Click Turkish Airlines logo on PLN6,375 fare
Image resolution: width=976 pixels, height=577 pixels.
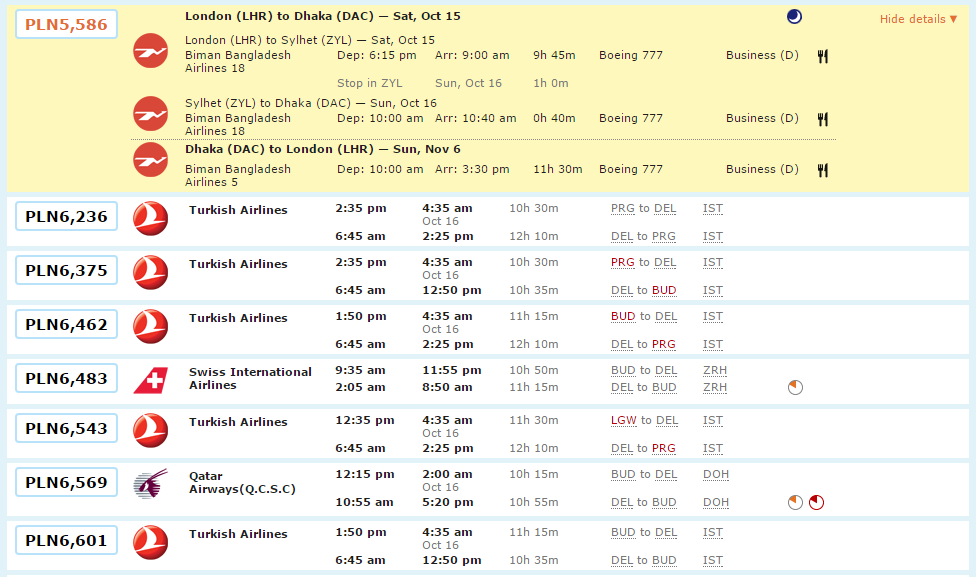pyautogui.click(x=151, y=273)
